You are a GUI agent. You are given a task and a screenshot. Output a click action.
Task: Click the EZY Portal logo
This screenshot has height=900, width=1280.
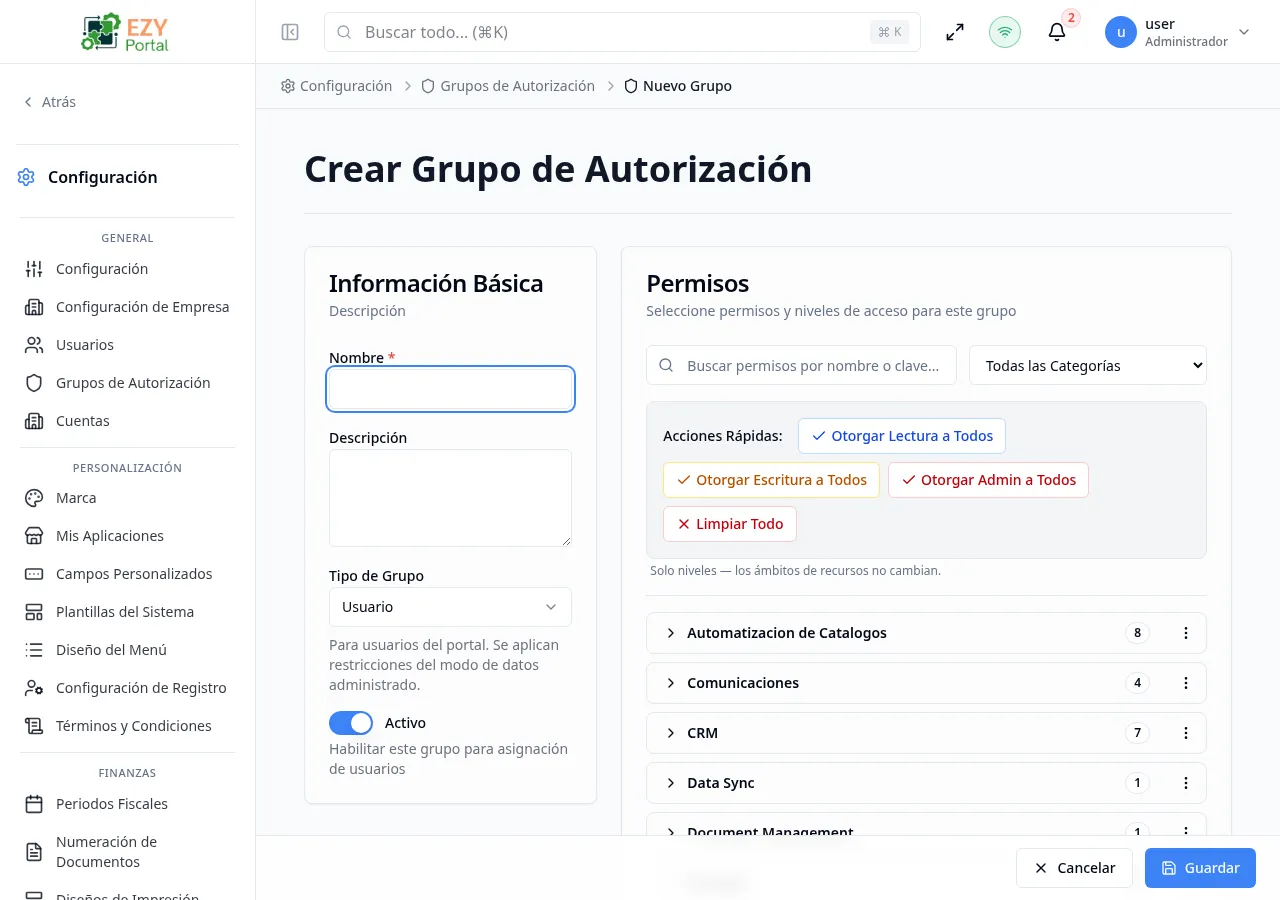126,32
